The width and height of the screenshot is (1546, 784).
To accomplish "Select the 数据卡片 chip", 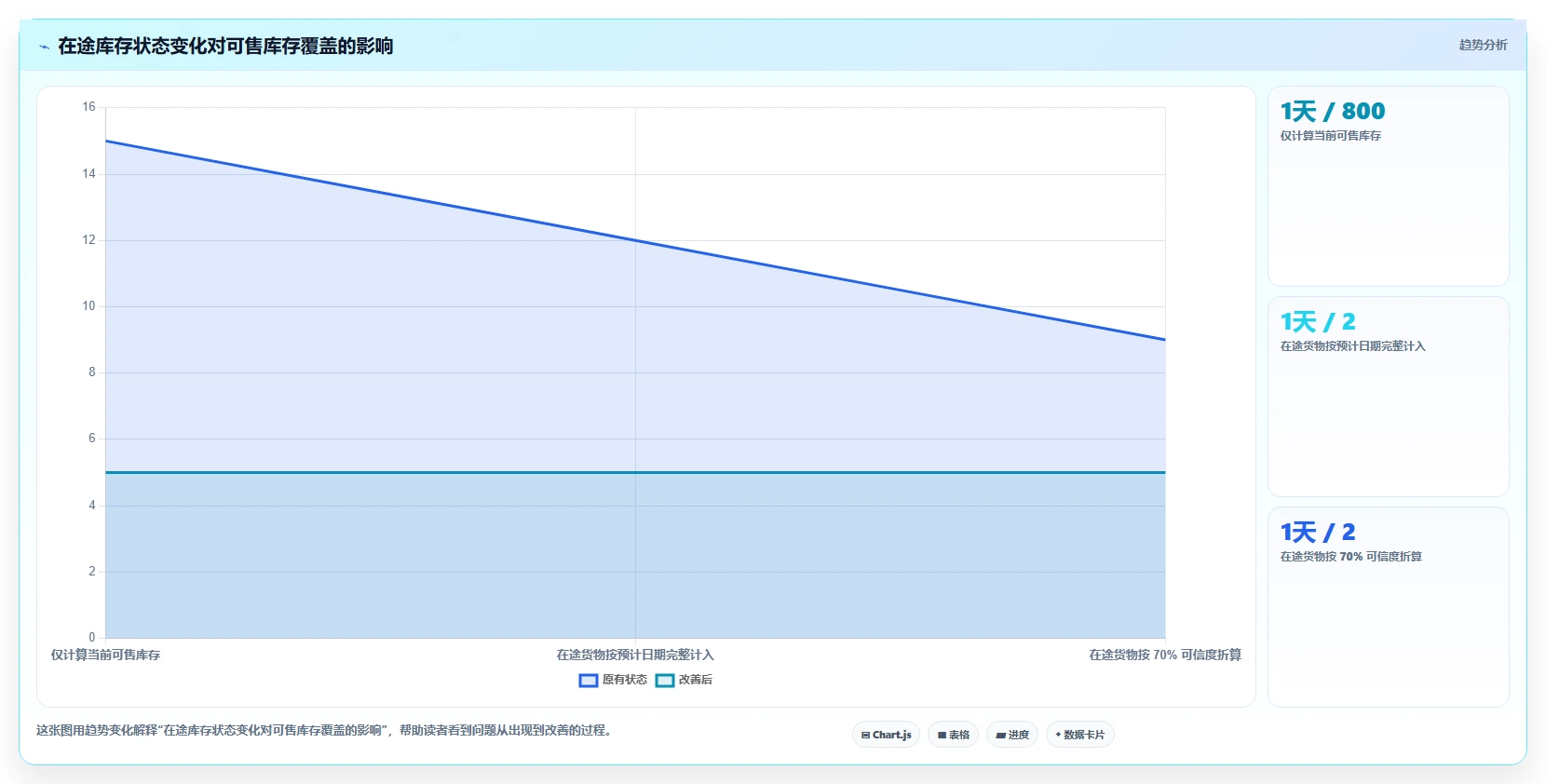I will (x=1080, y=735).
